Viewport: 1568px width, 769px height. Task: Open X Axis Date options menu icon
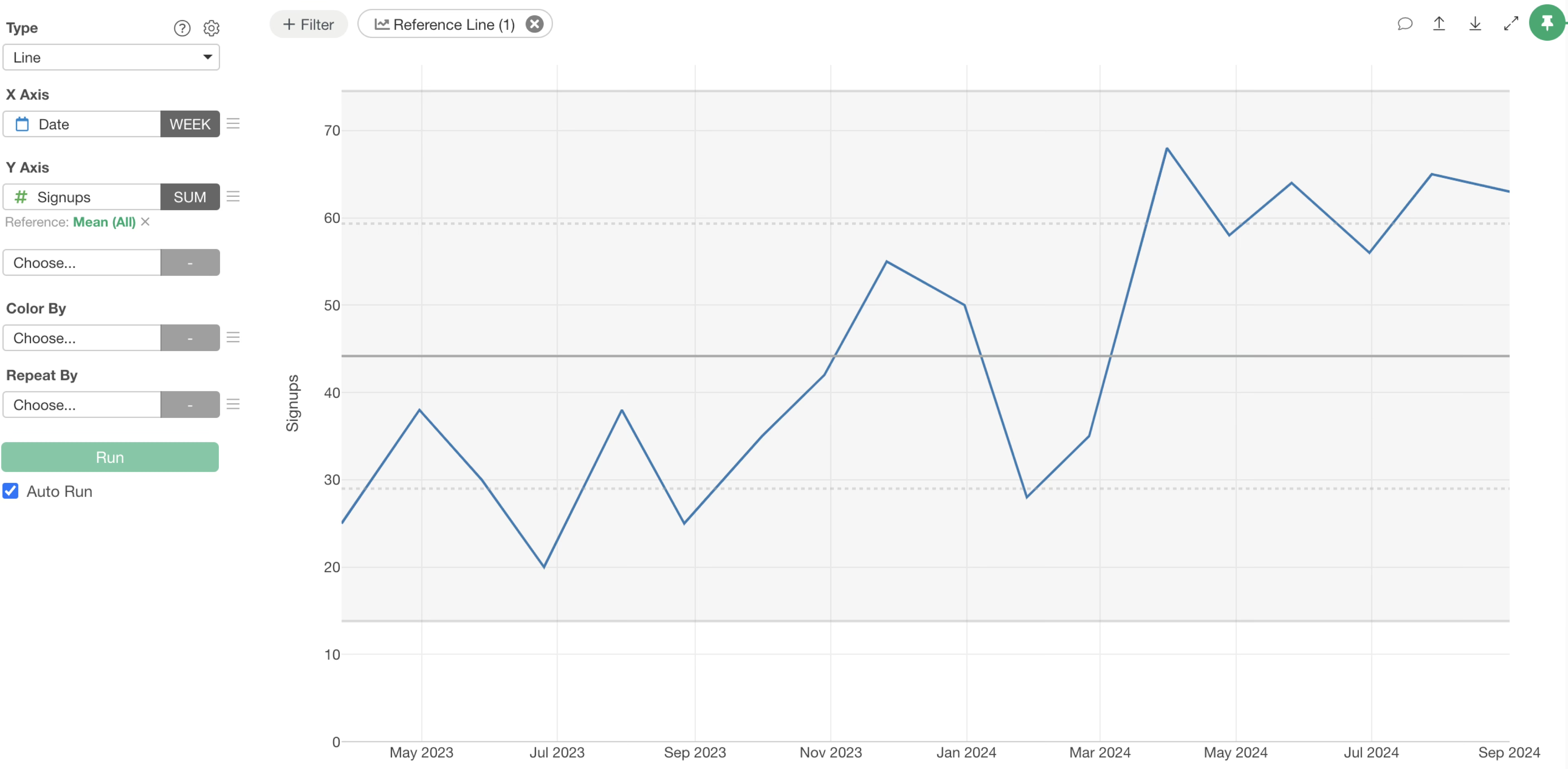[233, 124]
